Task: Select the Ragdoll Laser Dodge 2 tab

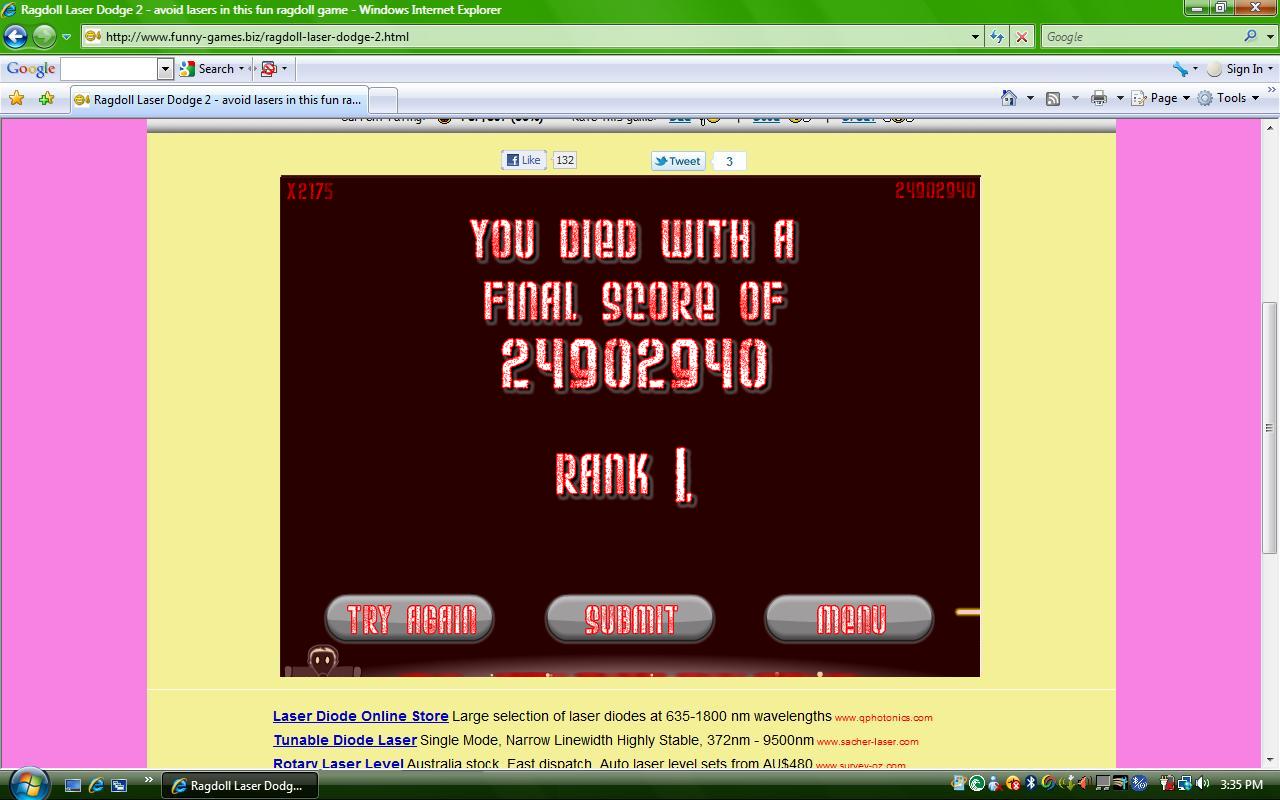Action: [219, 100]
